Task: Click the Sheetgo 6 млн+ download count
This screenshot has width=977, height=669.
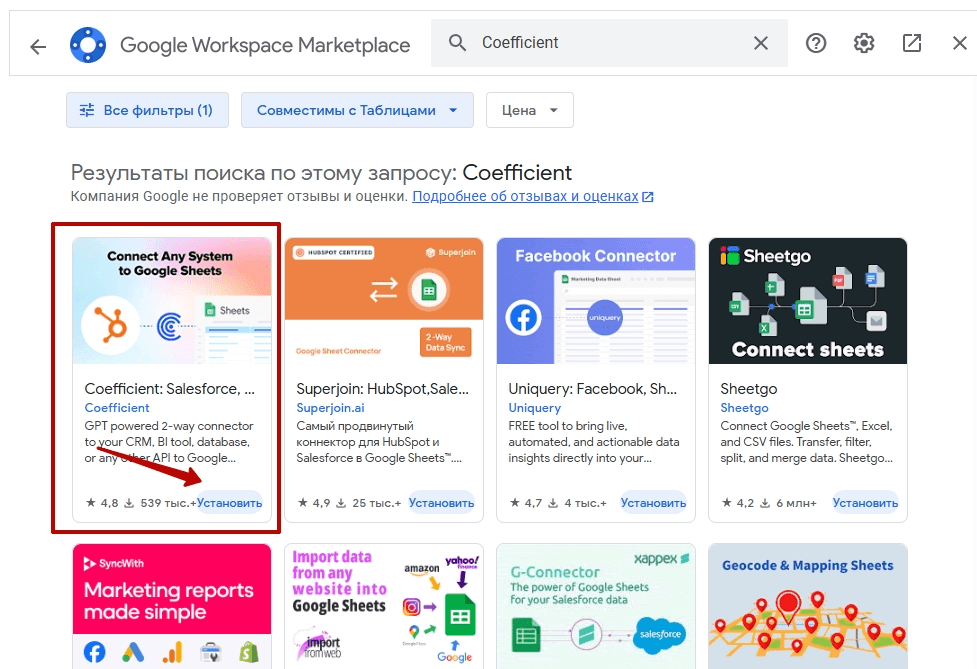Action: [x=788, y=503]
